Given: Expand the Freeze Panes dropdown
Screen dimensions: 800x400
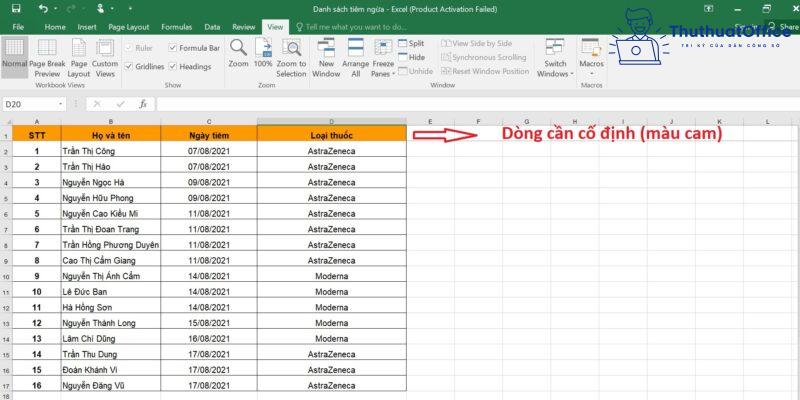Looking at the screenshot, I should [x=384, y=58].
